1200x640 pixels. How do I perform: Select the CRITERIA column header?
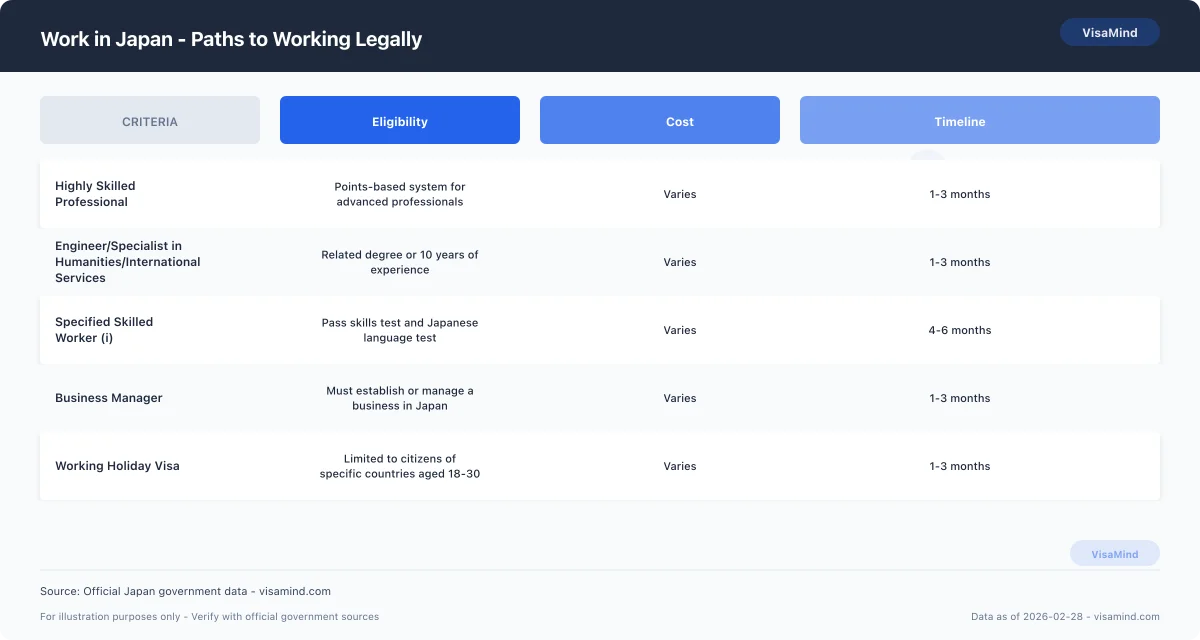pyautogui.click(x=149, y=120)
